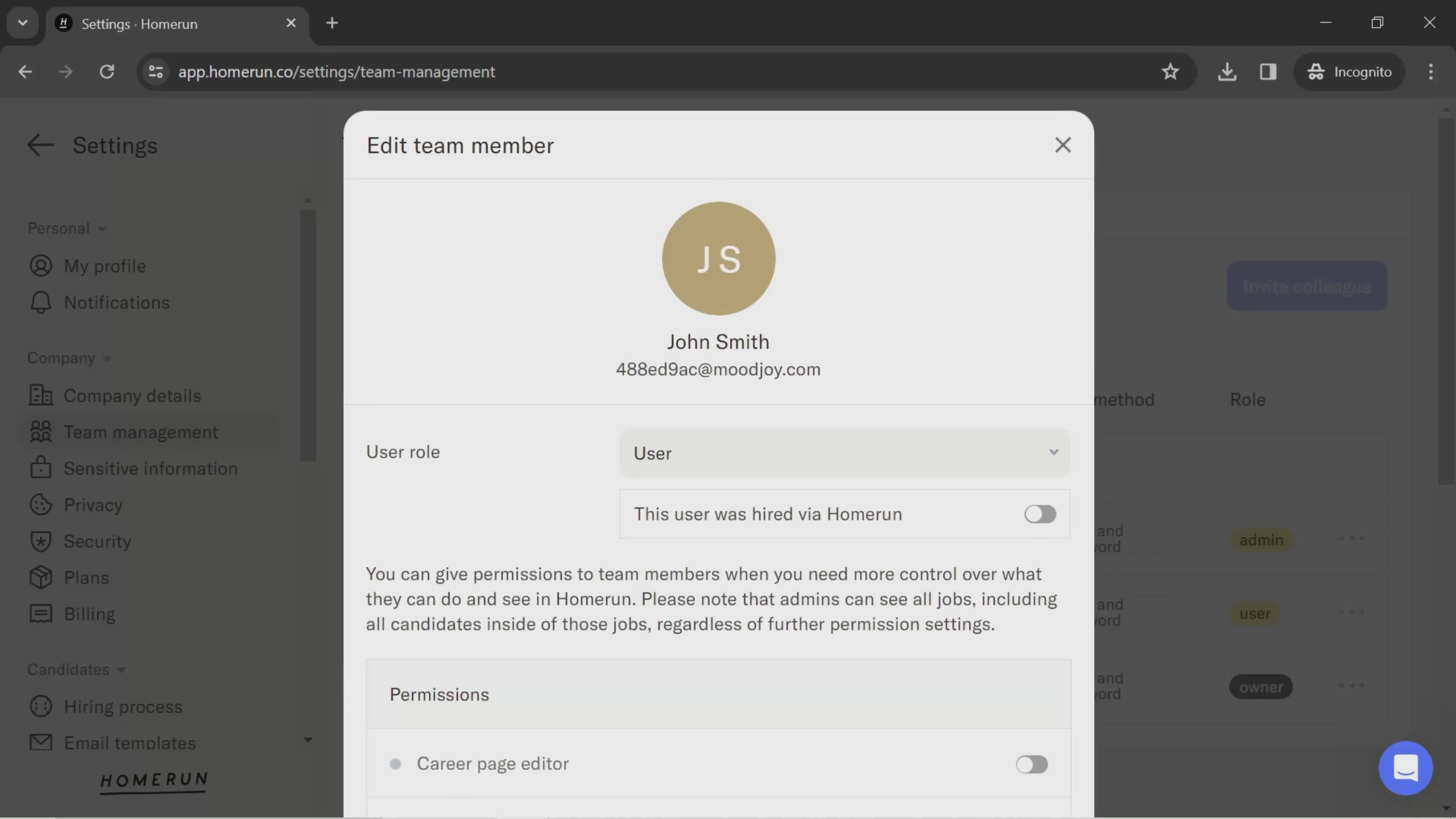
Task: Open Plans page
Action: 86,577
